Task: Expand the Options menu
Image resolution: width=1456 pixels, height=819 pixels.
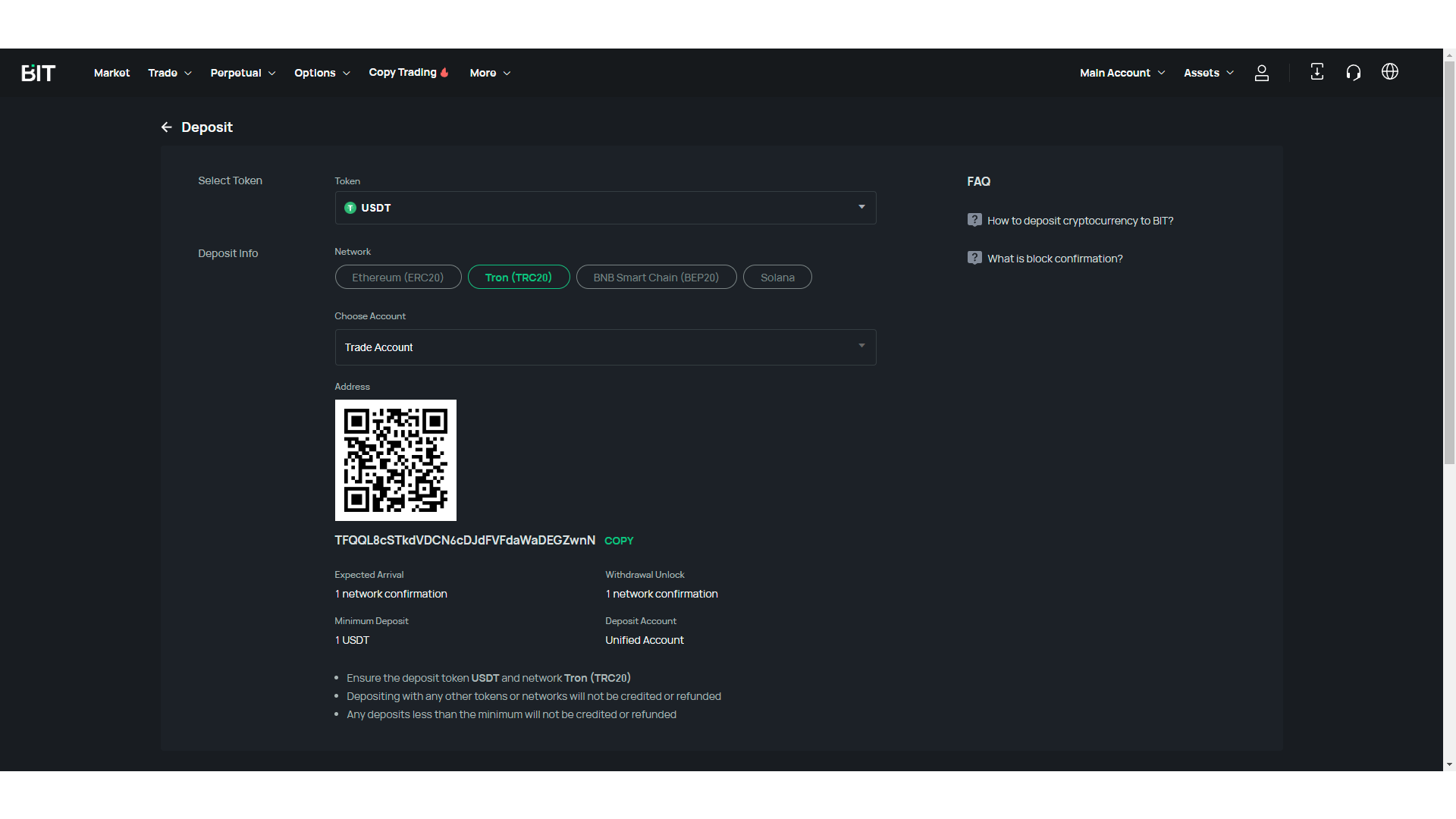Action: pos(322,73)
